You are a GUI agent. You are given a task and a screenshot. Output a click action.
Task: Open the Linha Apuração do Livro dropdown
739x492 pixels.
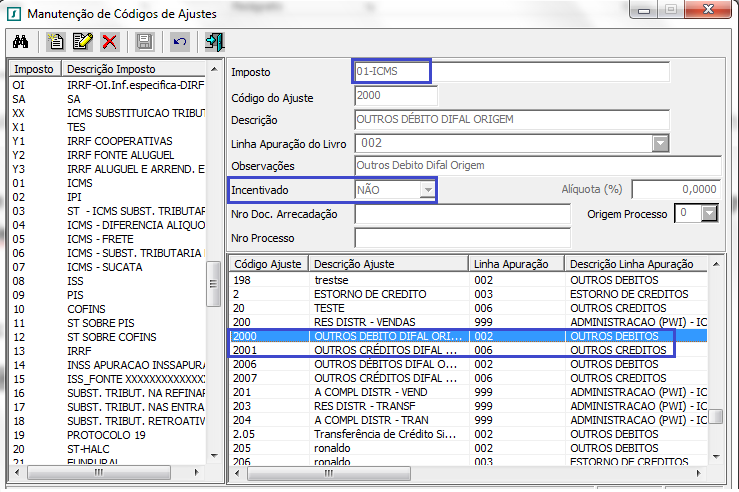pyautogui.click(x=660, y=143)
